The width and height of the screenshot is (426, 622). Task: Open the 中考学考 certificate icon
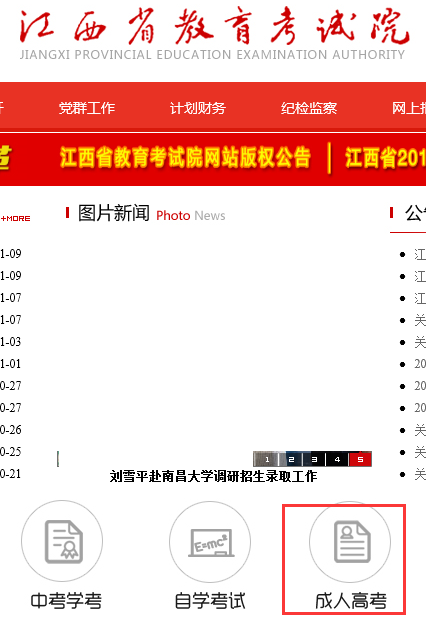click(62, 541)
